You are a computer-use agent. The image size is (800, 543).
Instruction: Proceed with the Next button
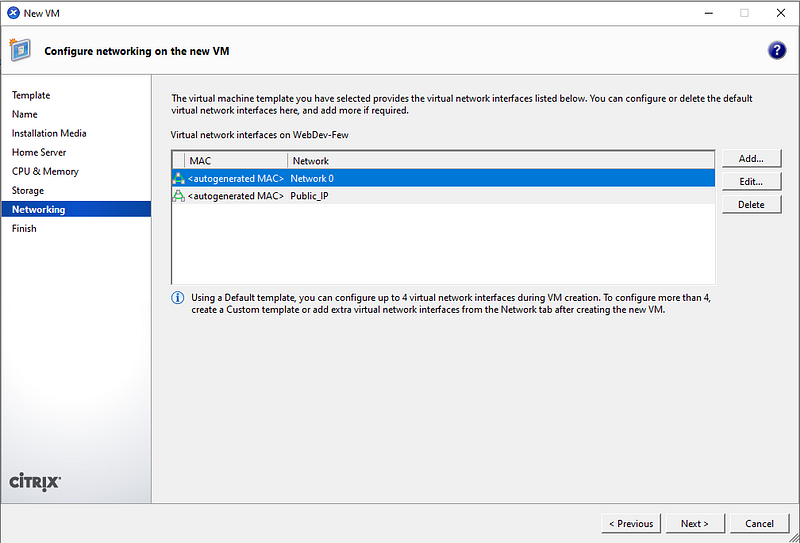click(694, 523)
